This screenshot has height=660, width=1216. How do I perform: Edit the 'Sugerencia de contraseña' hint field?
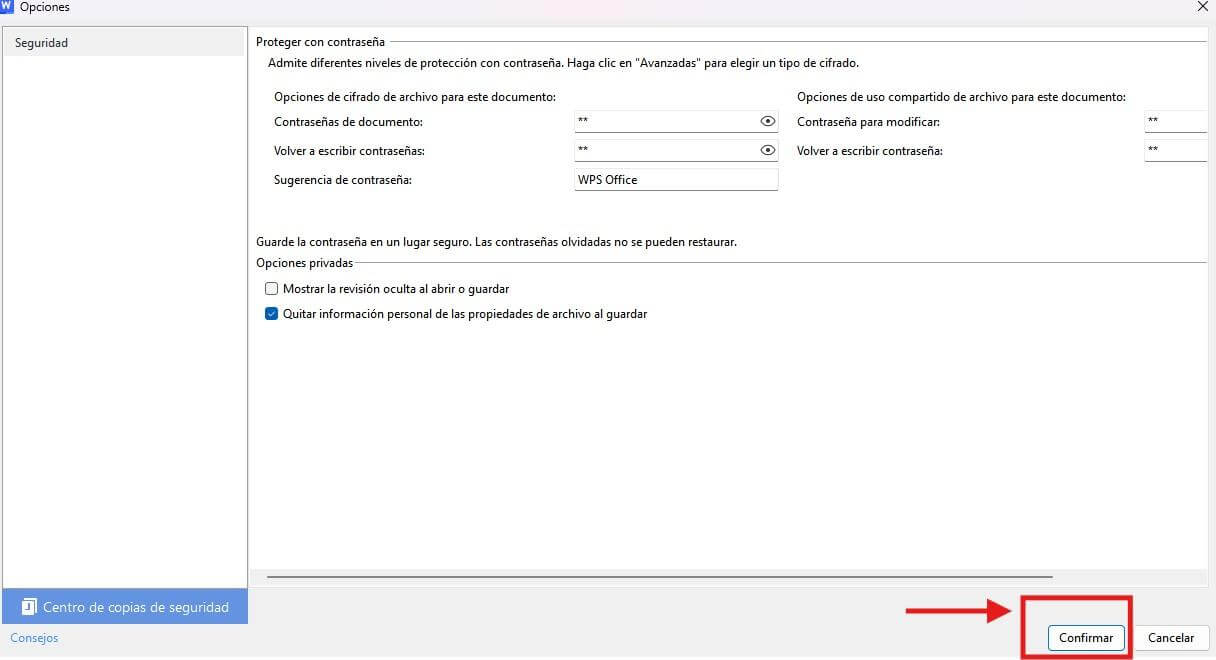(x=676, y=179)
